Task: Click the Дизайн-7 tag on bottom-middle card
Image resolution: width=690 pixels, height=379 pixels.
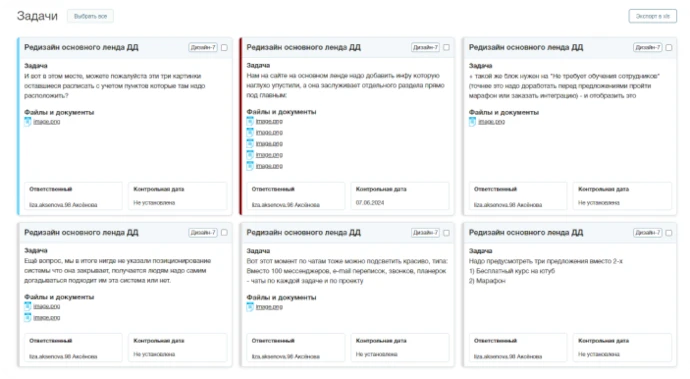Action: (x=425, y=233)
